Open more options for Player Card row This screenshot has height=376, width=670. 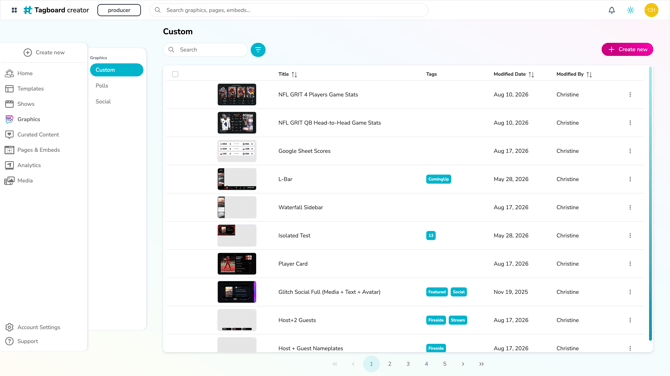pyautogui.click(x=630, y=264)
